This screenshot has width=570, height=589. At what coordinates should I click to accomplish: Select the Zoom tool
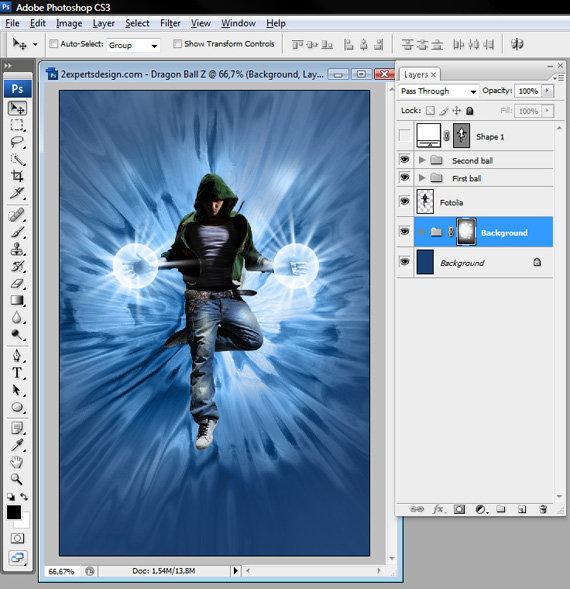(x=17, y=479)
